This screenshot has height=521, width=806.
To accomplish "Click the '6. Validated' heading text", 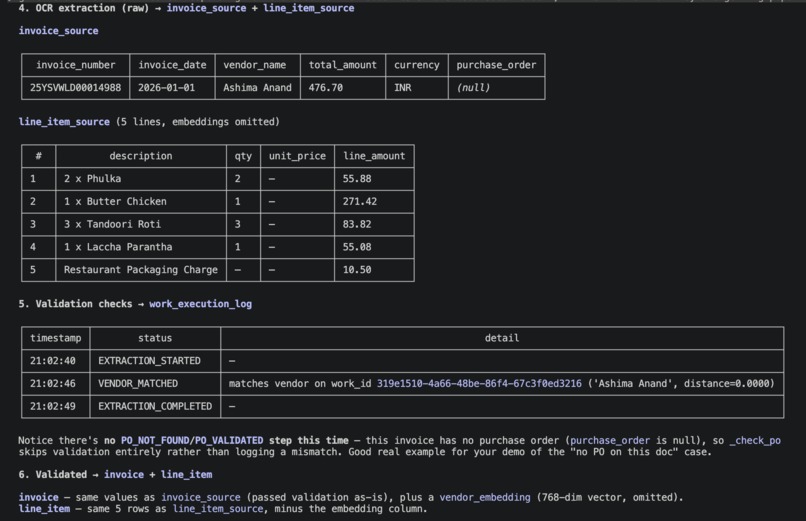I will [x=52, y=475].
